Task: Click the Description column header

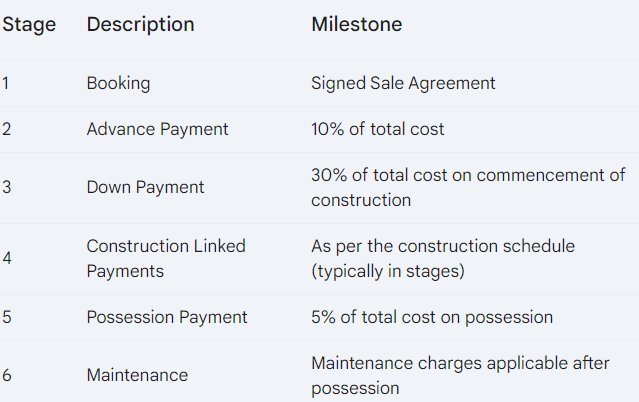Action: point(140,24)
